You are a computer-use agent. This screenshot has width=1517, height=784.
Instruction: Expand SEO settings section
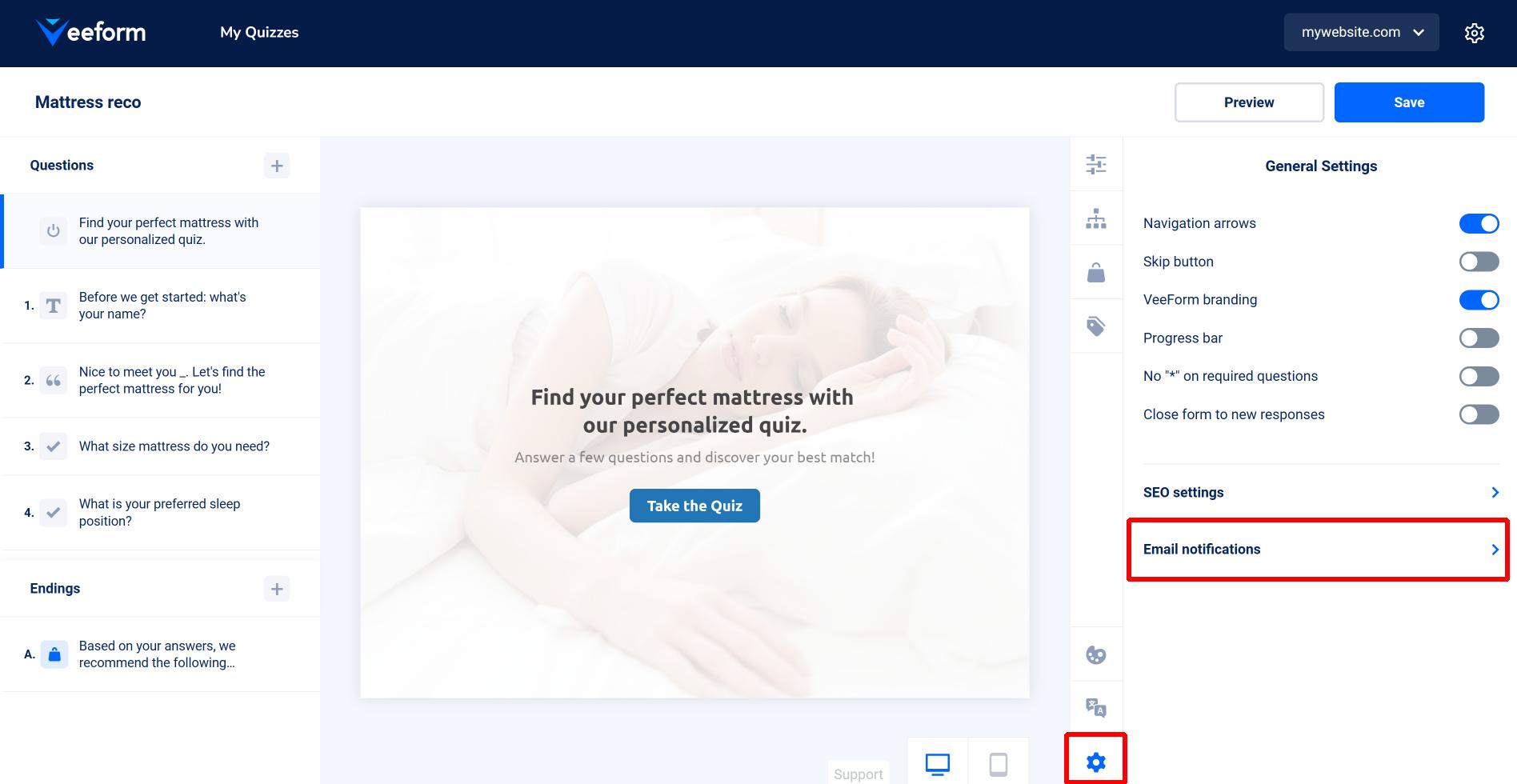1321,492
